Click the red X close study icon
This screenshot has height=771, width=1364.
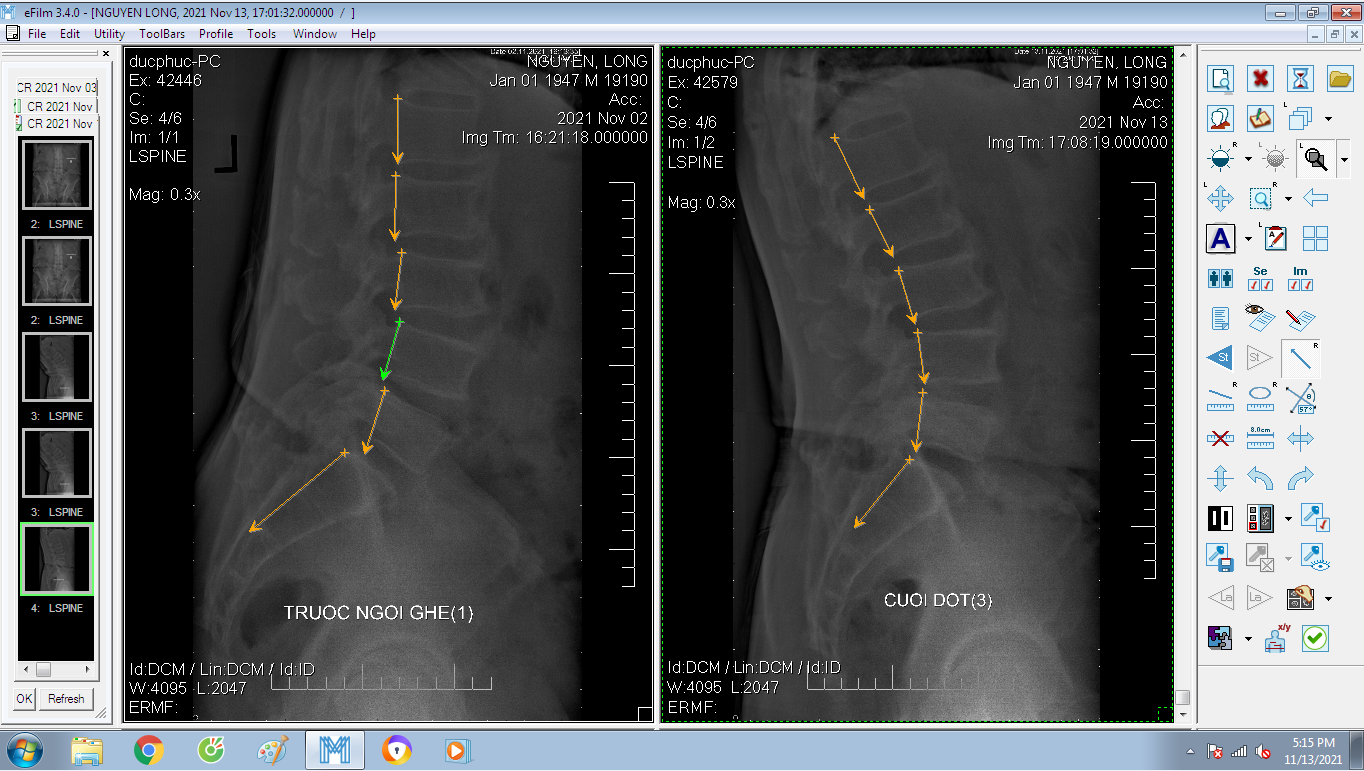pos(1260,78)
